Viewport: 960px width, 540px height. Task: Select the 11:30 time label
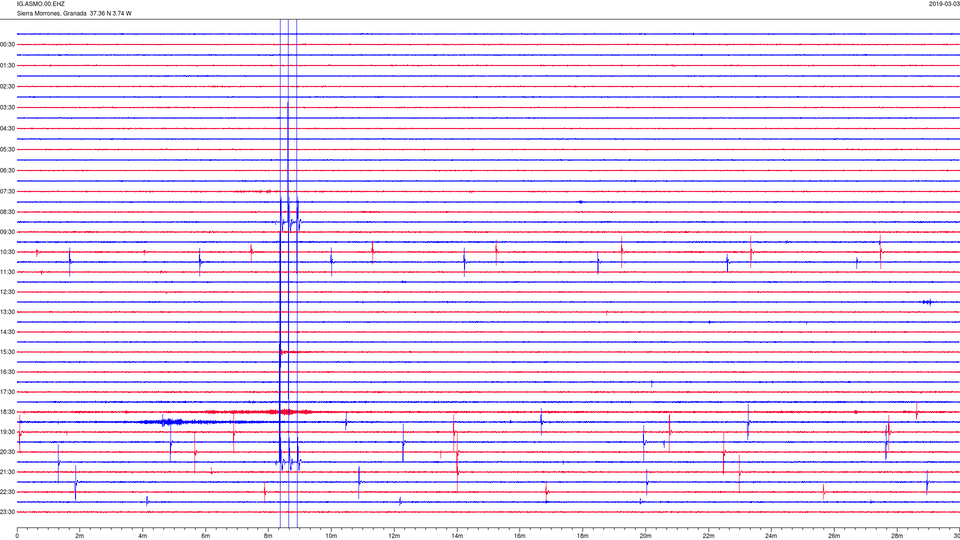coord(7,272)
